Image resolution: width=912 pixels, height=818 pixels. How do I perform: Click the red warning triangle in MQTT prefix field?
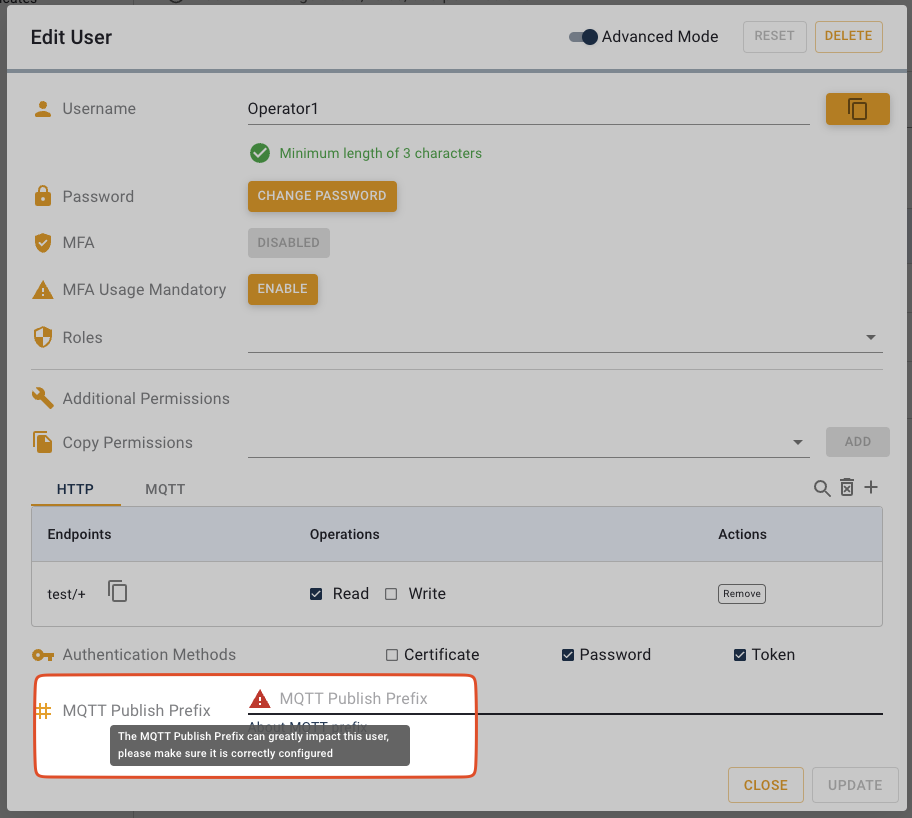[260, 699]
